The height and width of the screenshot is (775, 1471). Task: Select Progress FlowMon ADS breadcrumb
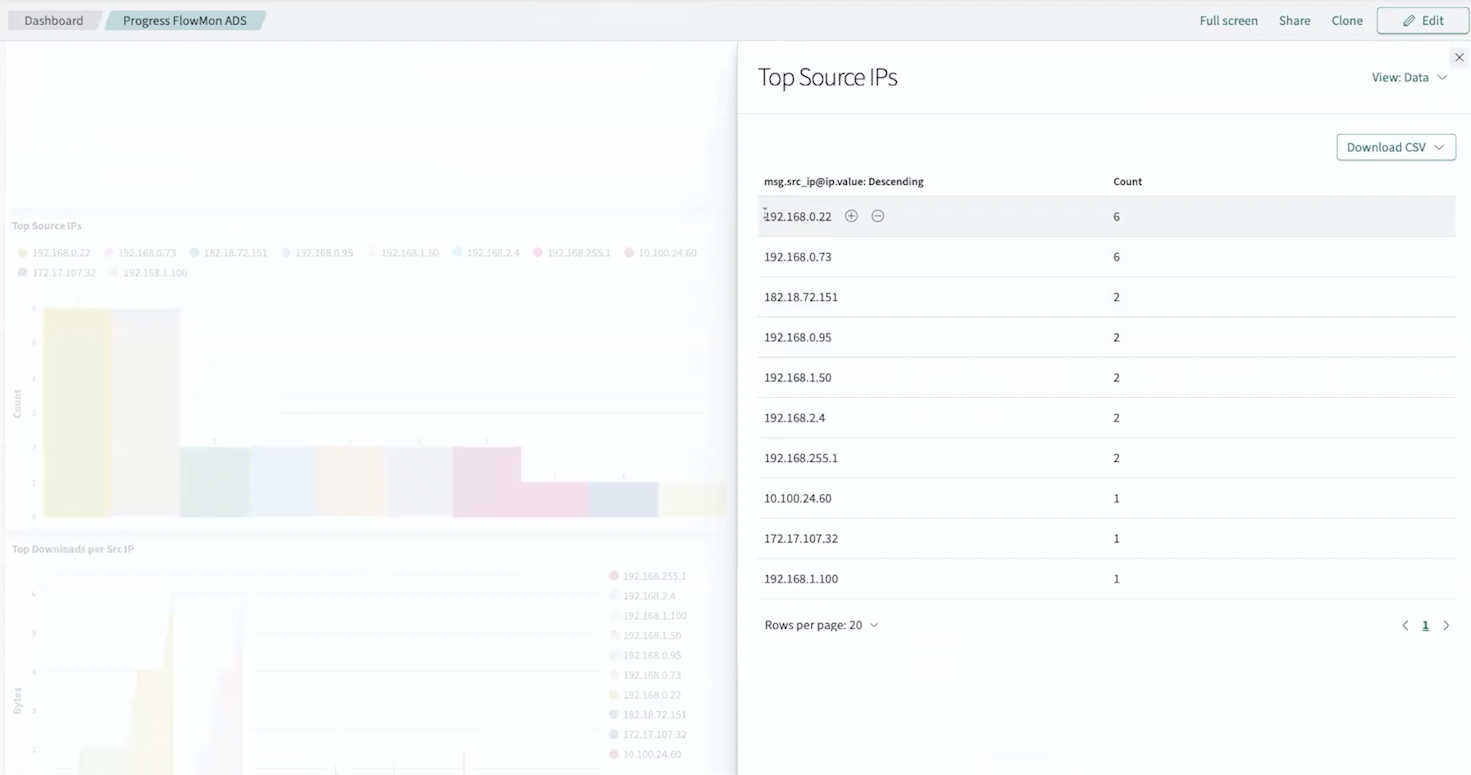point(185,20)
